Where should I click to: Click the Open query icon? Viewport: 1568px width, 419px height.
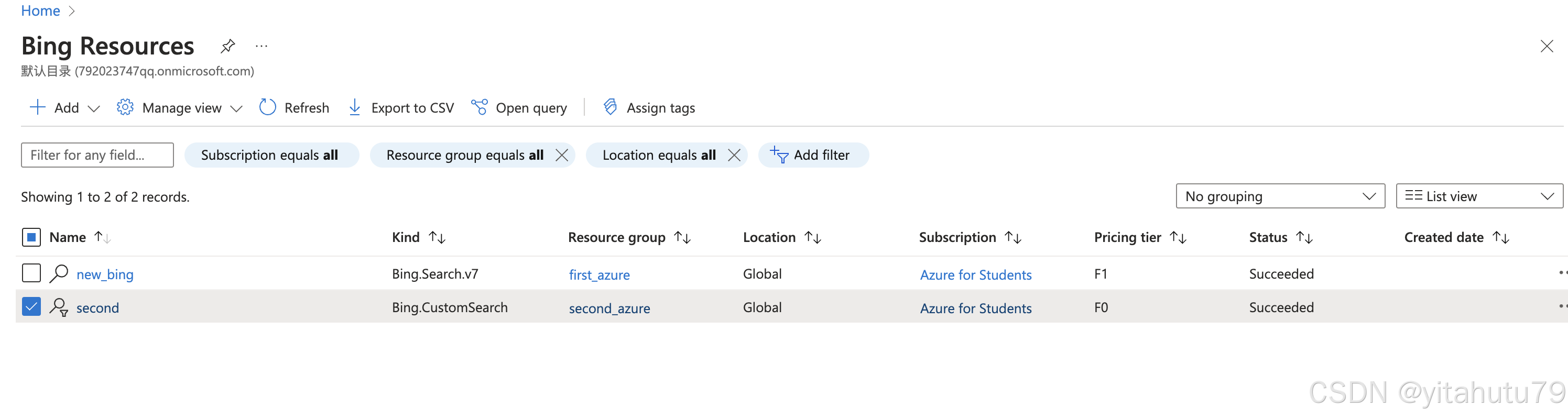tap(480, 108)
